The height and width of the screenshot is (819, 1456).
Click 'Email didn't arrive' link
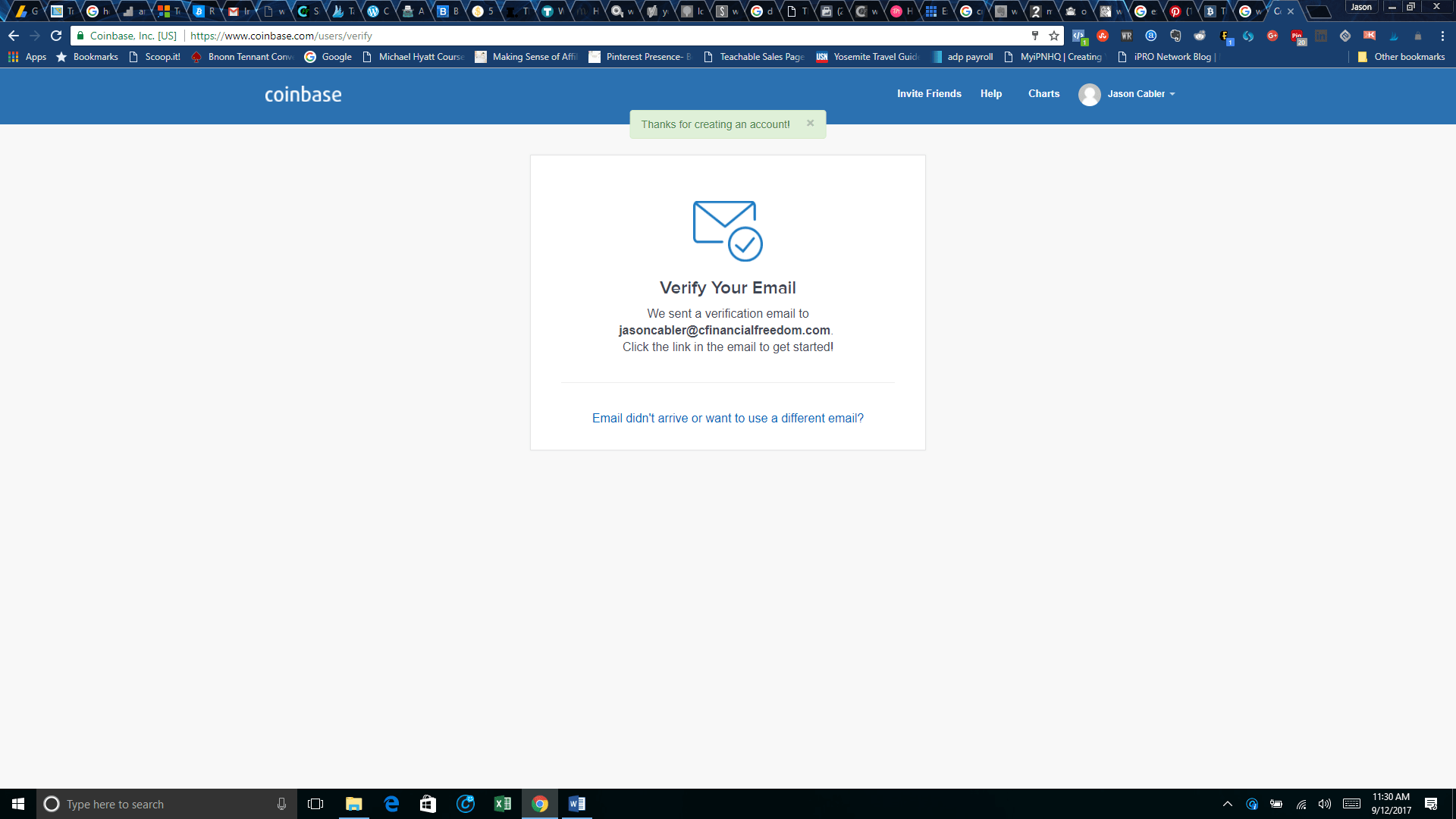click(x=727, y=418)
